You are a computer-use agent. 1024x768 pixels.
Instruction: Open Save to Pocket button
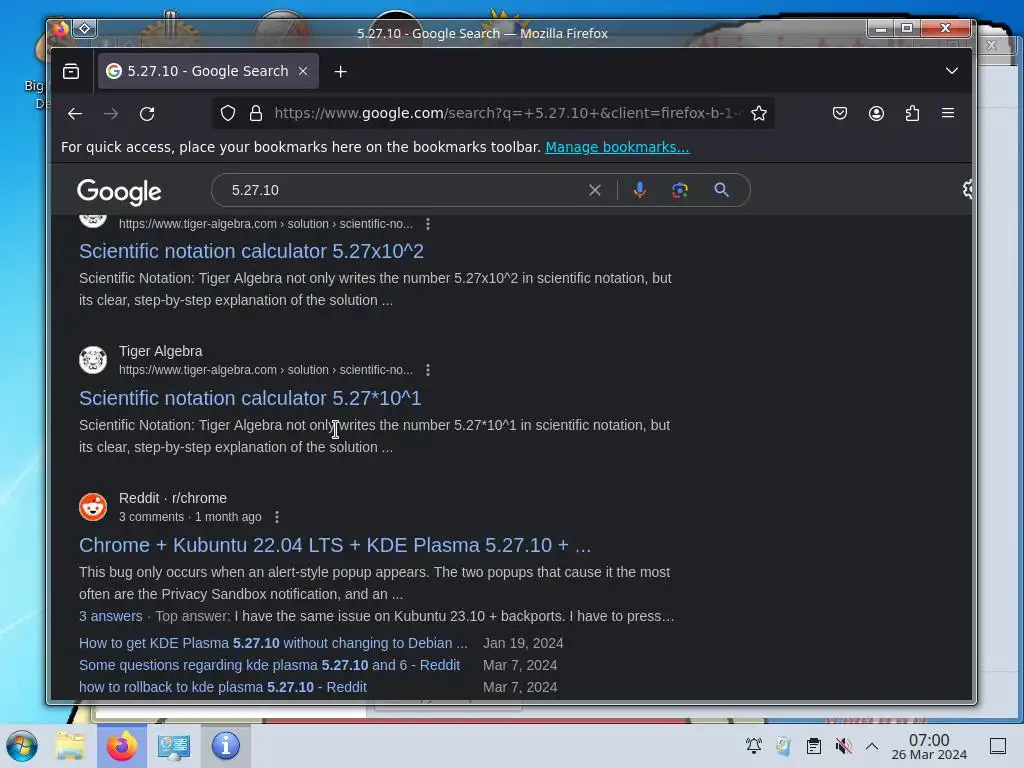tap(840, 114)
